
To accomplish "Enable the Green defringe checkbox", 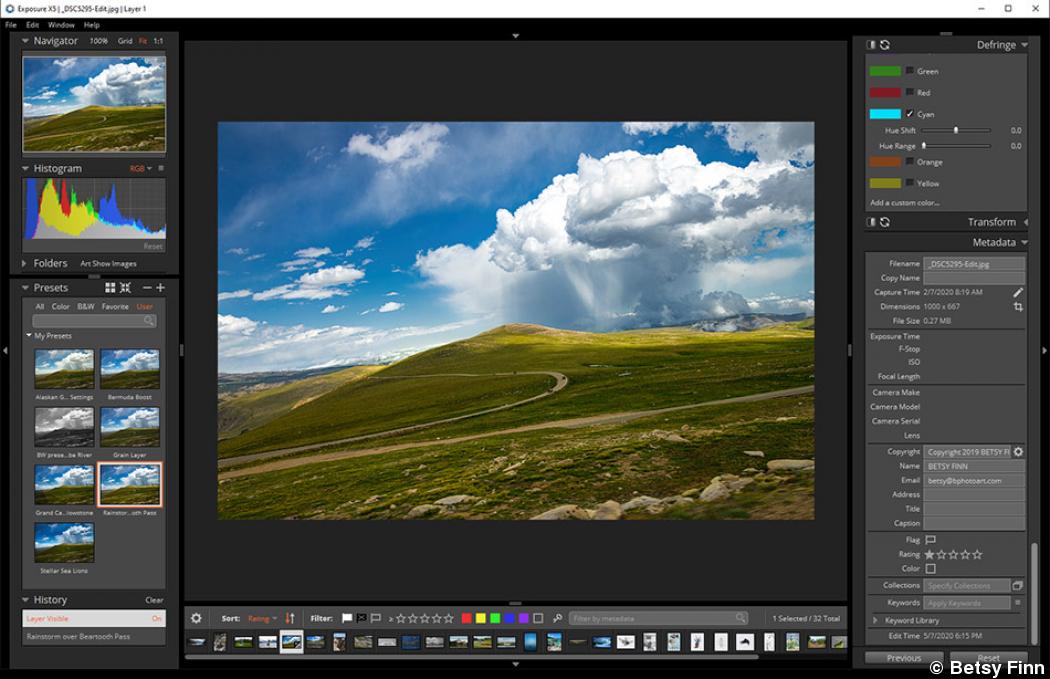I will coord(910,70).
